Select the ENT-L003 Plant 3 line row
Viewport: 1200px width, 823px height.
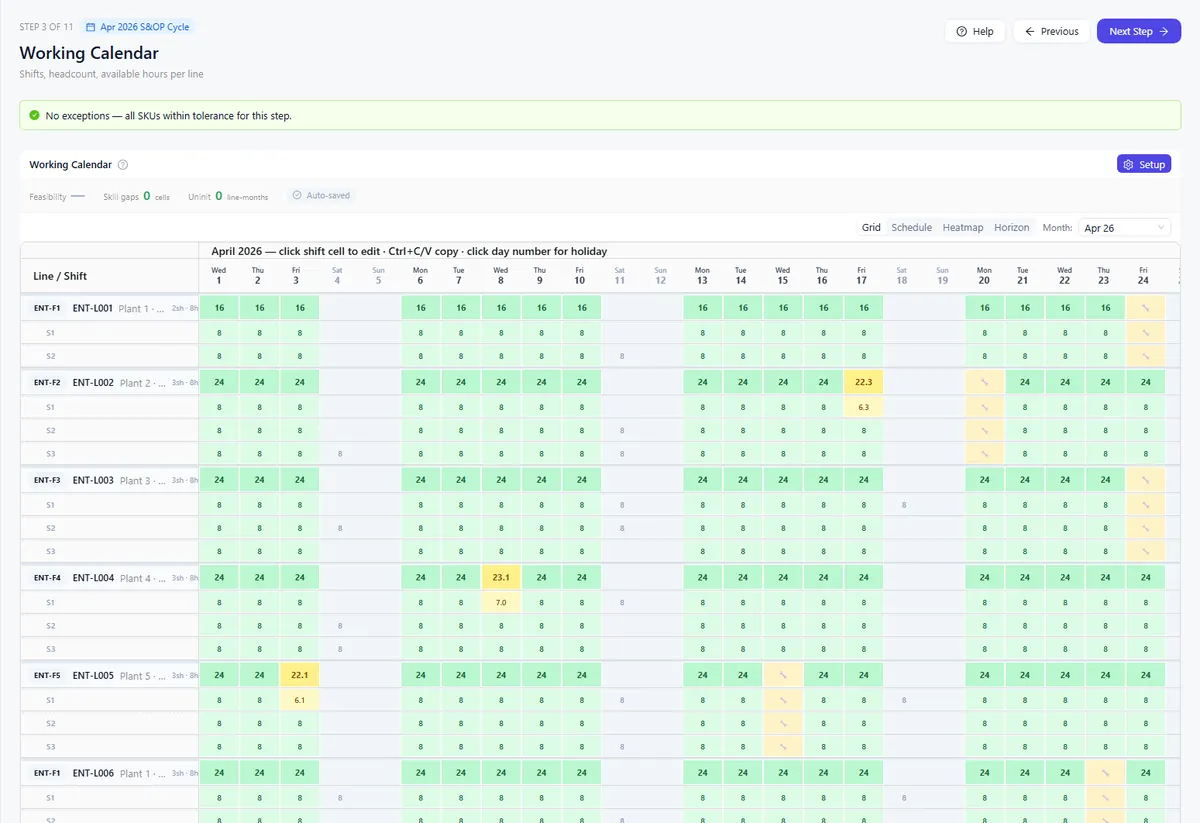pos(110,480)
